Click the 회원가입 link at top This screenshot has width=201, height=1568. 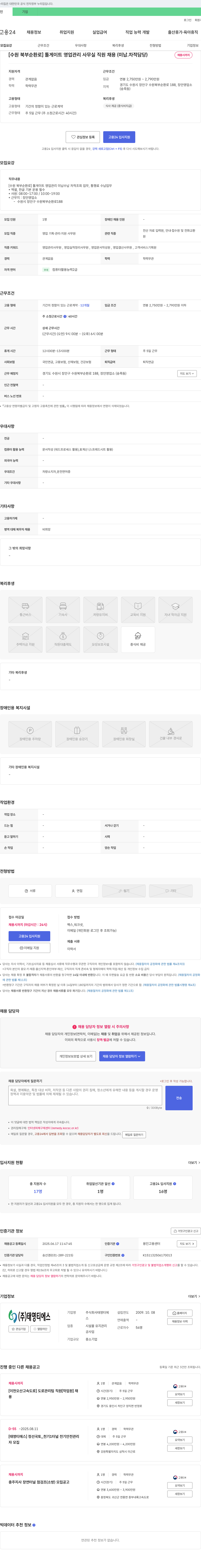tap(198, 20)
